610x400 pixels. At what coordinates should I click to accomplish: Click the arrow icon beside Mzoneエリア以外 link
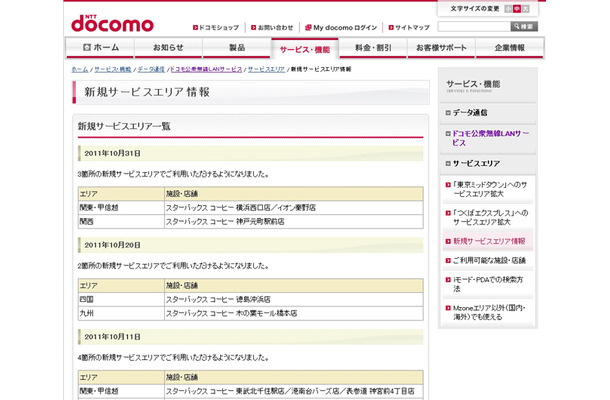click(448, 308)
